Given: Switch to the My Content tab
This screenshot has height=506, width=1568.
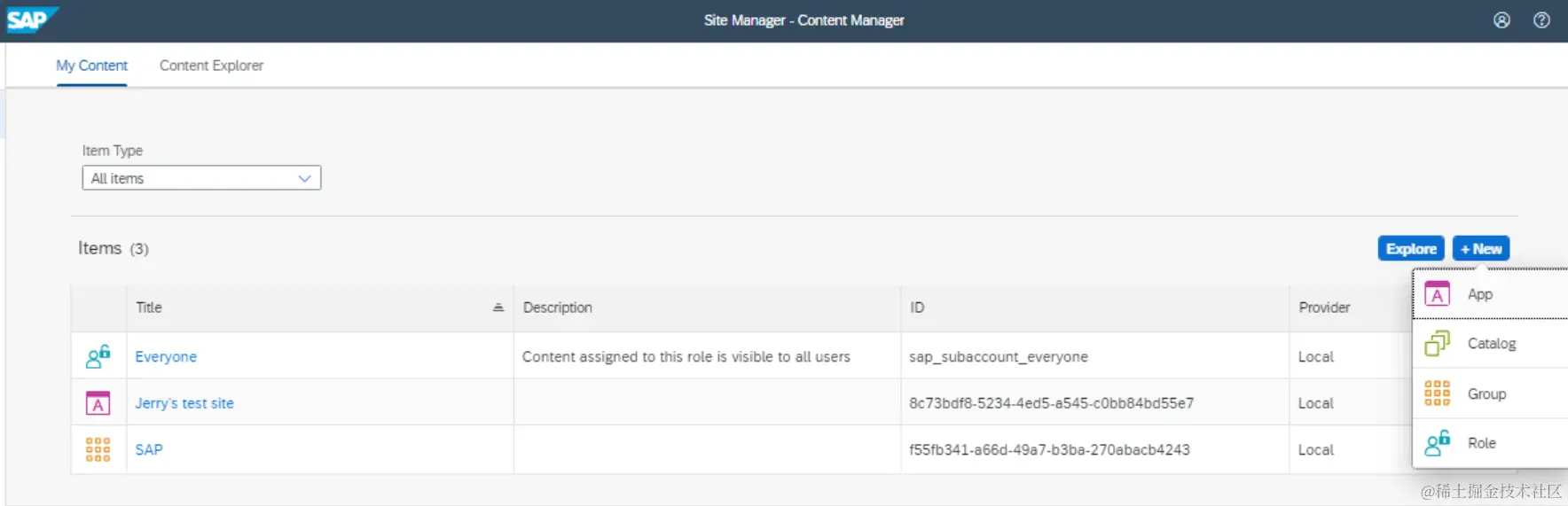Looking at the screenshot, I should 91,66.
